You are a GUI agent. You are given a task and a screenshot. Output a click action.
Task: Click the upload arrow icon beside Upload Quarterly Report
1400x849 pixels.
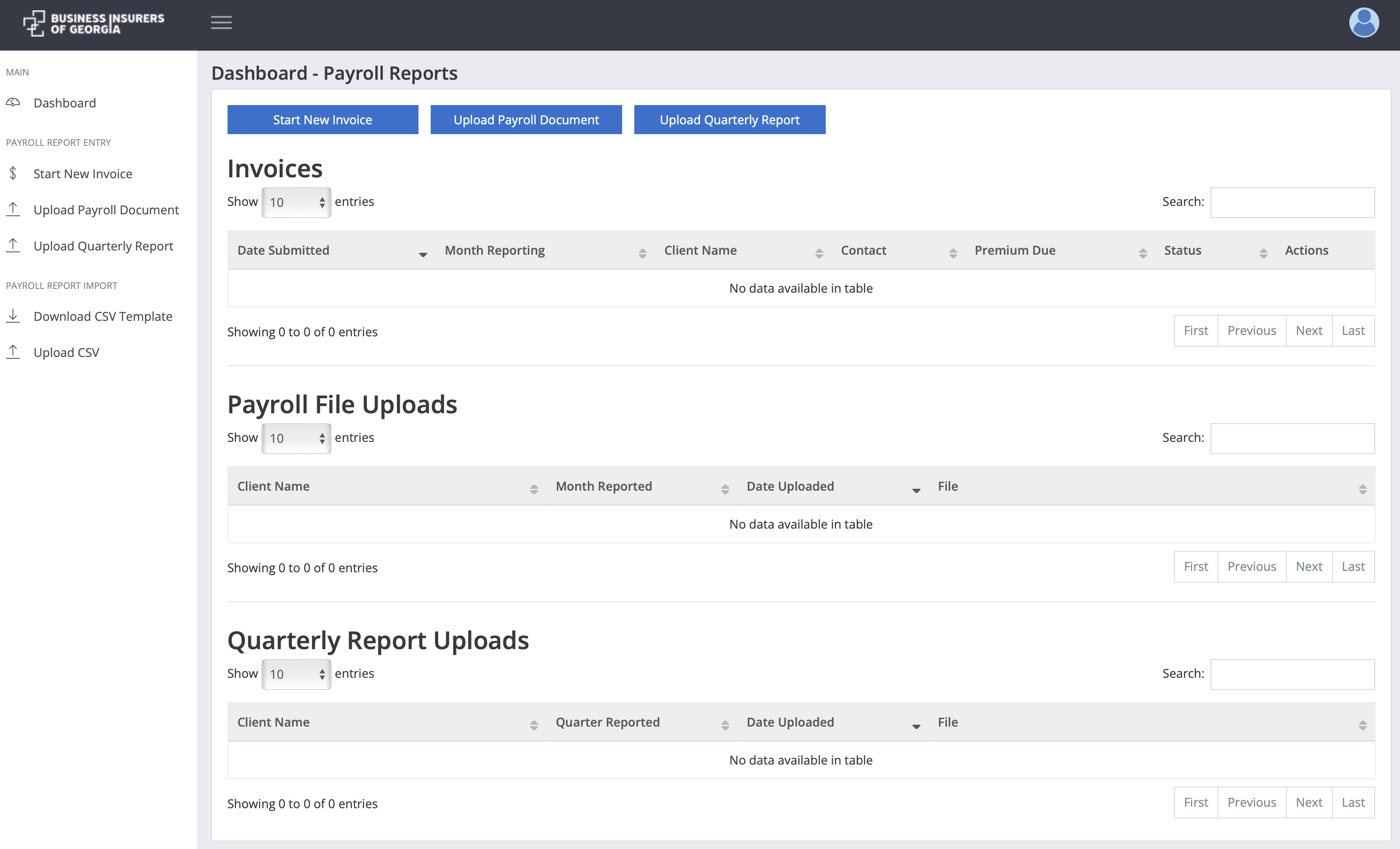[13, 245]
